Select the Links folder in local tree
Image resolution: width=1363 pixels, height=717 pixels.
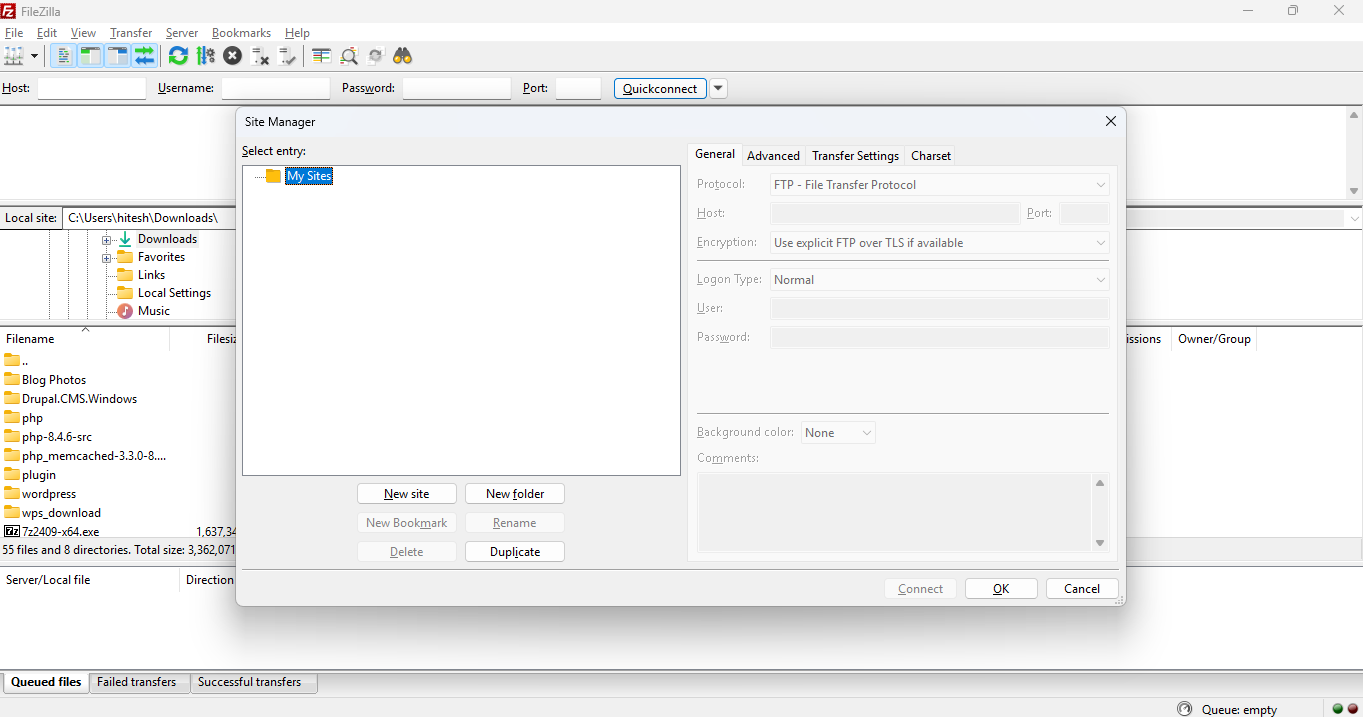(x=151, y=275)
